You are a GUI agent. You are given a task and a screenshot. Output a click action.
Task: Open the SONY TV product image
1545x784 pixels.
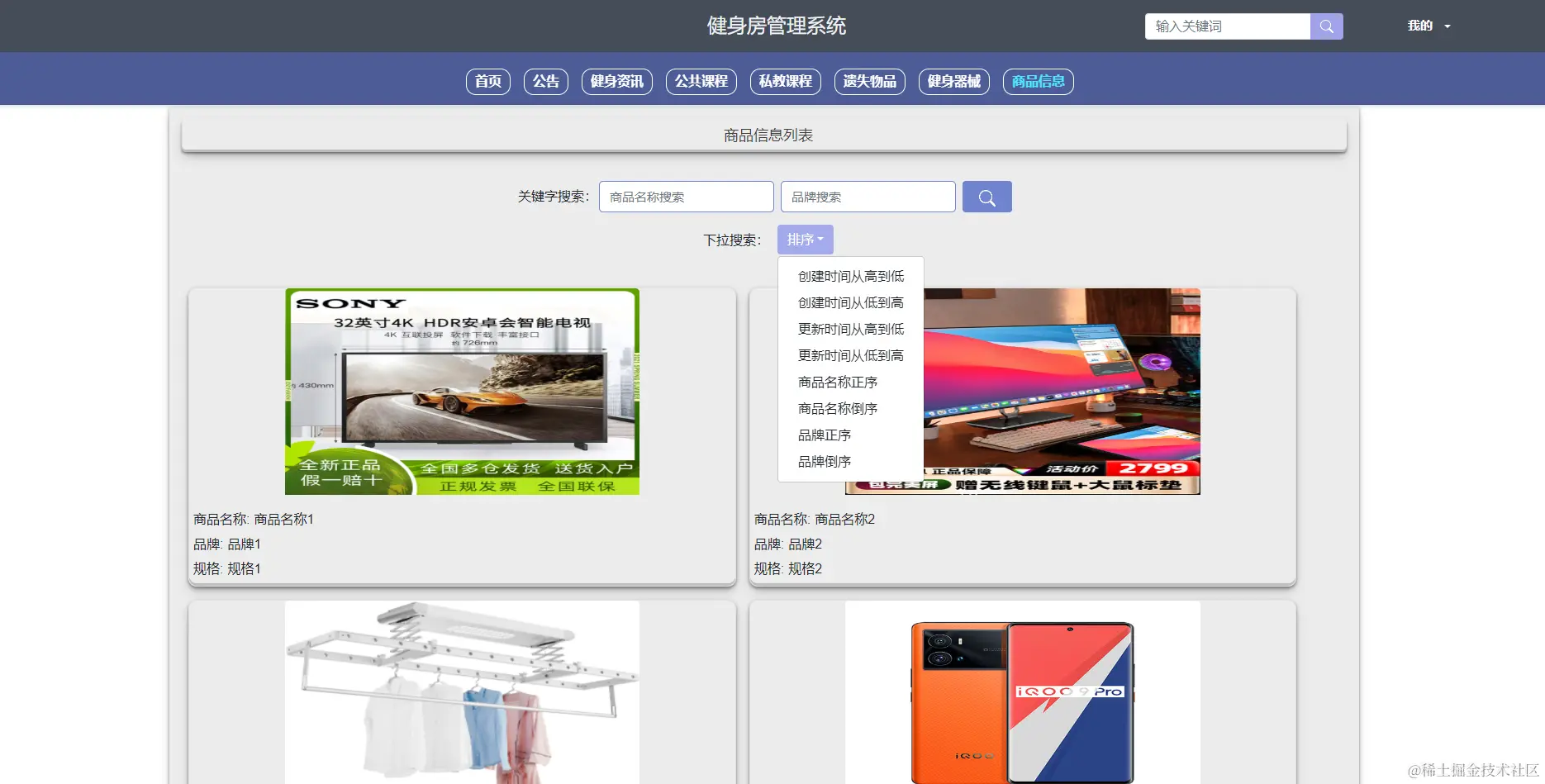pos(462,392)
